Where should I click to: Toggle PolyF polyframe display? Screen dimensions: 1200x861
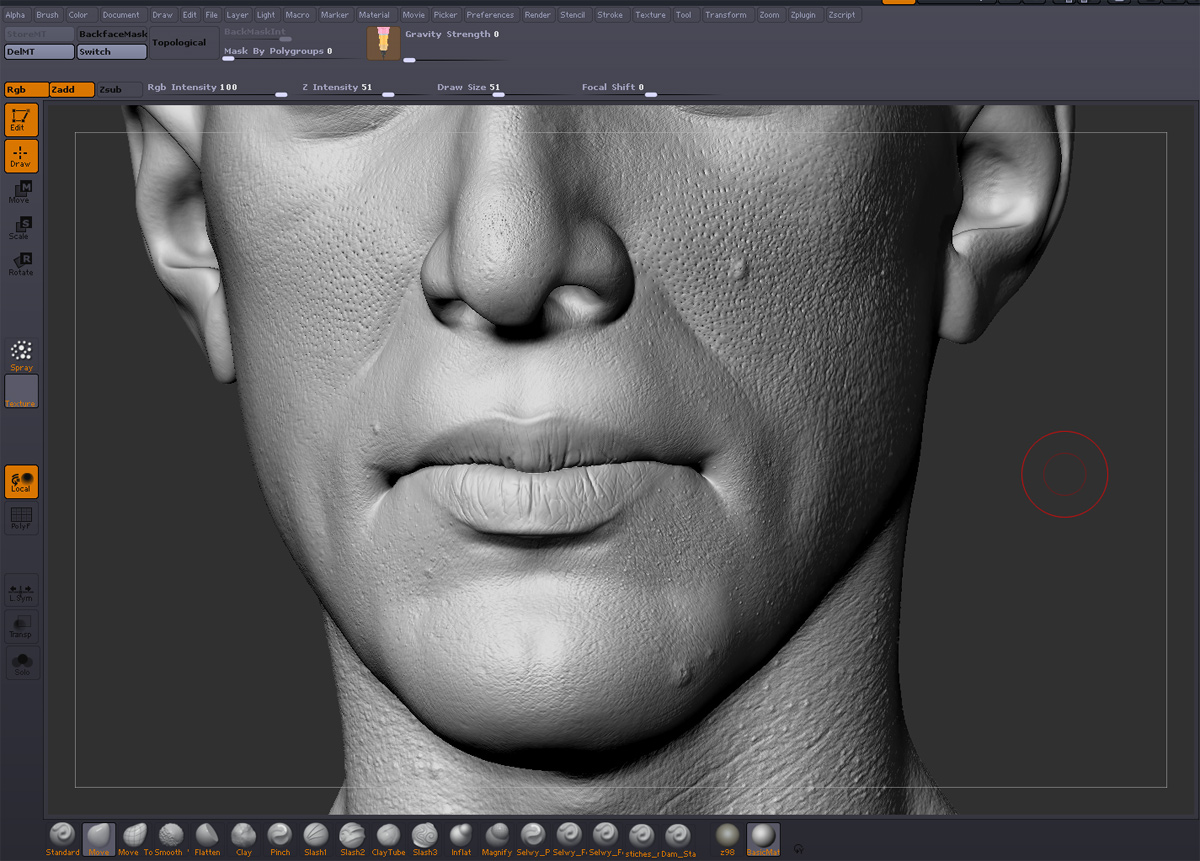(21, 518)
